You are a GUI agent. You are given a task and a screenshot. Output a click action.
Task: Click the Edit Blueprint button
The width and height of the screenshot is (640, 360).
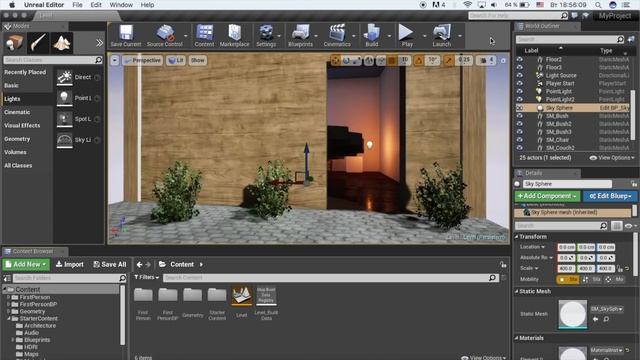(610, 196)
